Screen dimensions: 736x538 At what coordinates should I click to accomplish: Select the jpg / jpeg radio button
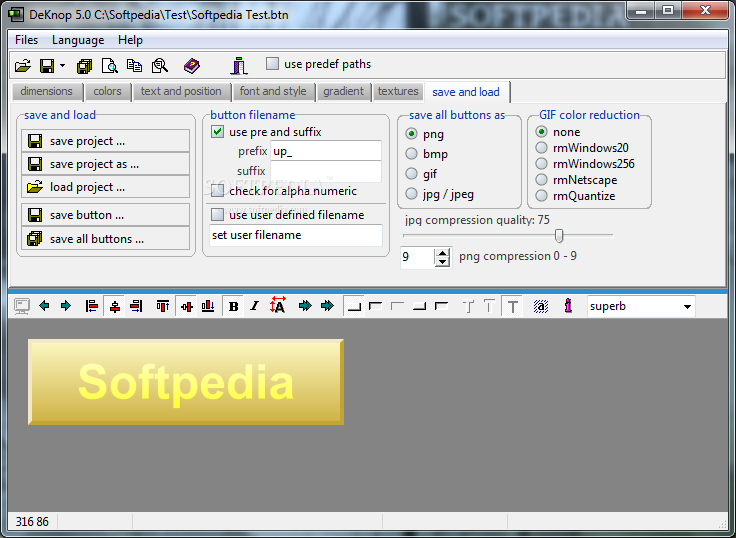[x=412, y=194]
